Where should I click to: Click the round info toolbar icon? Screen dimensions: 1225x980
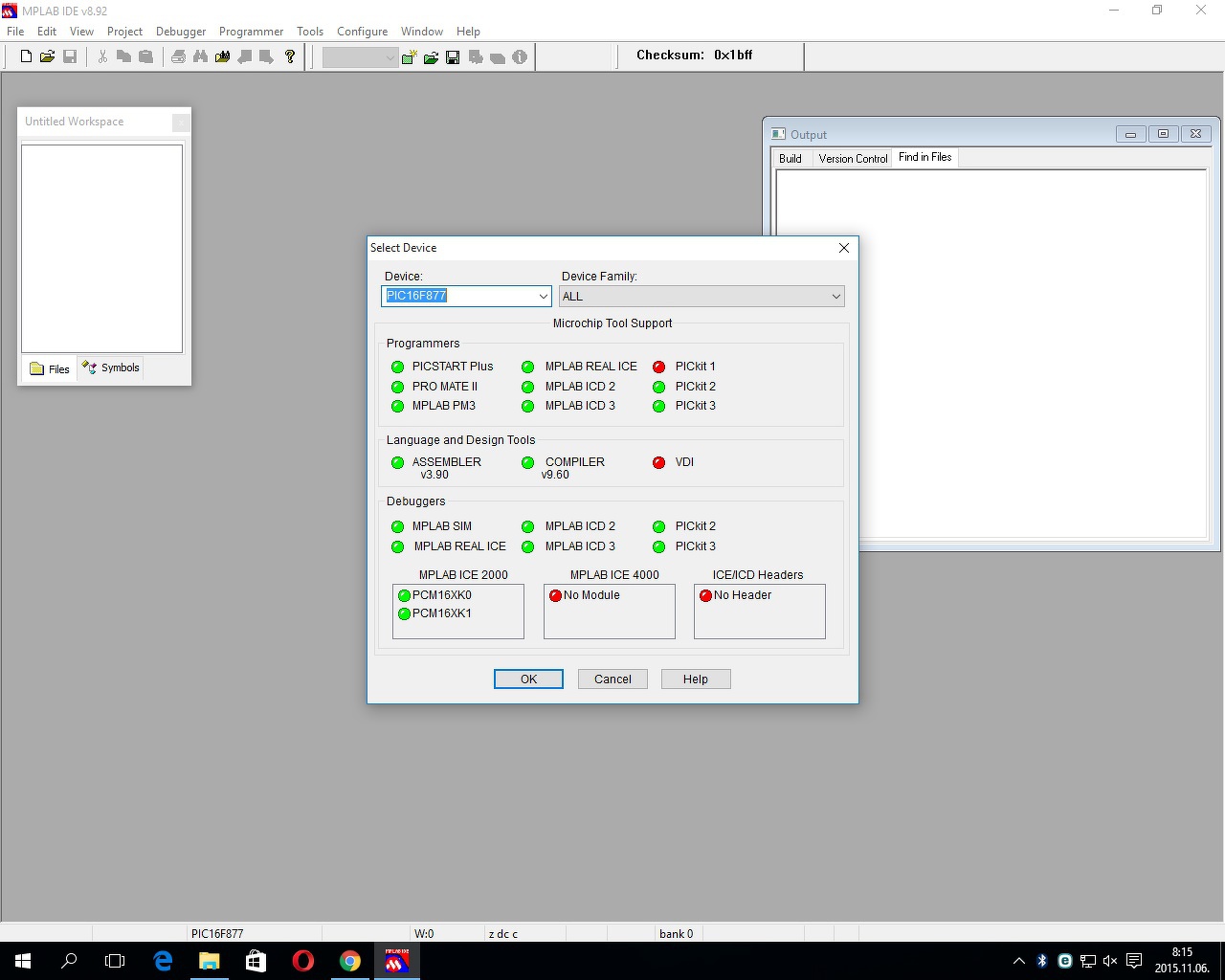[520, 57]
